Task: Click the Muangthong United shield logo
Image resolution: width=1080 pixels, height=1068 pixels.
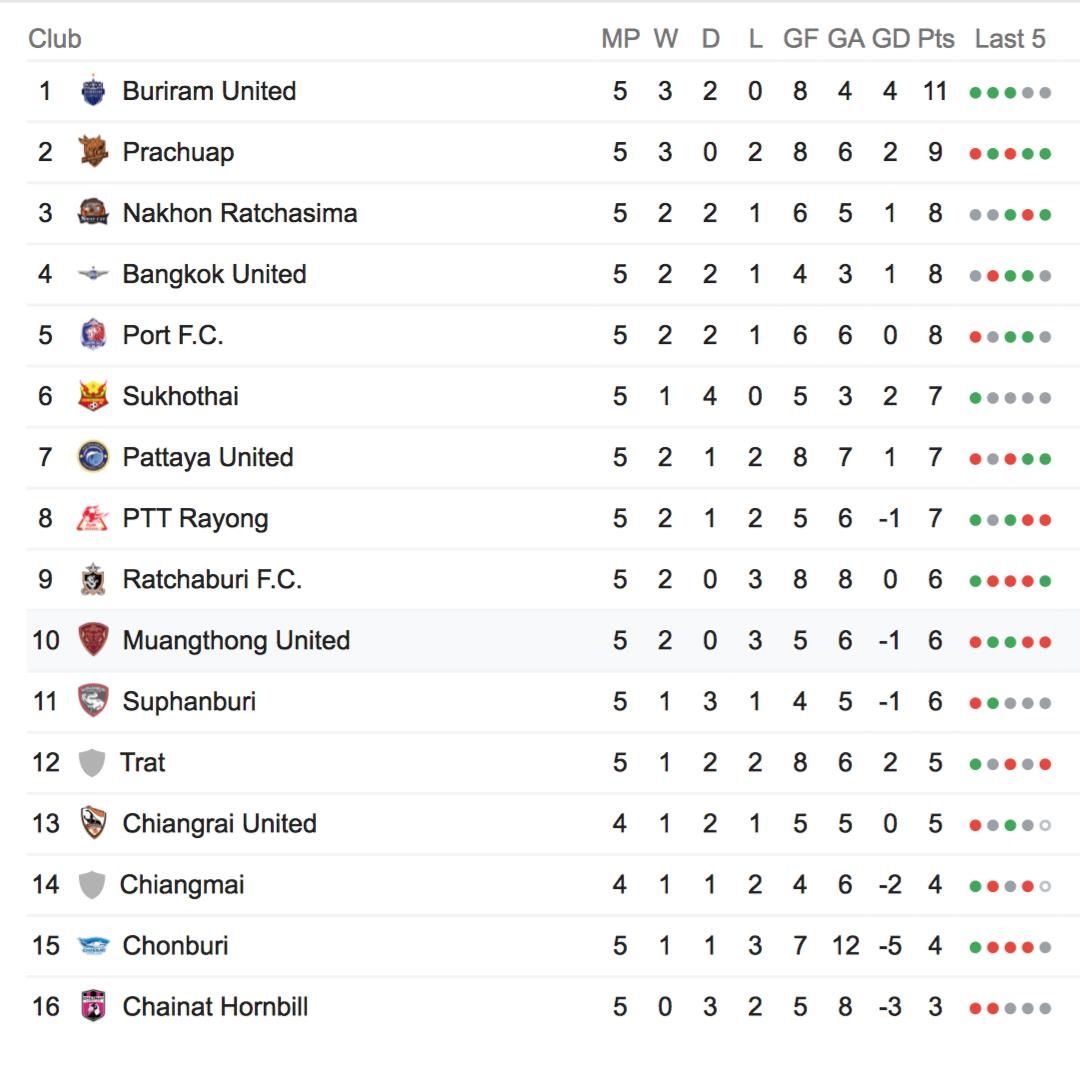Action: [93, 640]
